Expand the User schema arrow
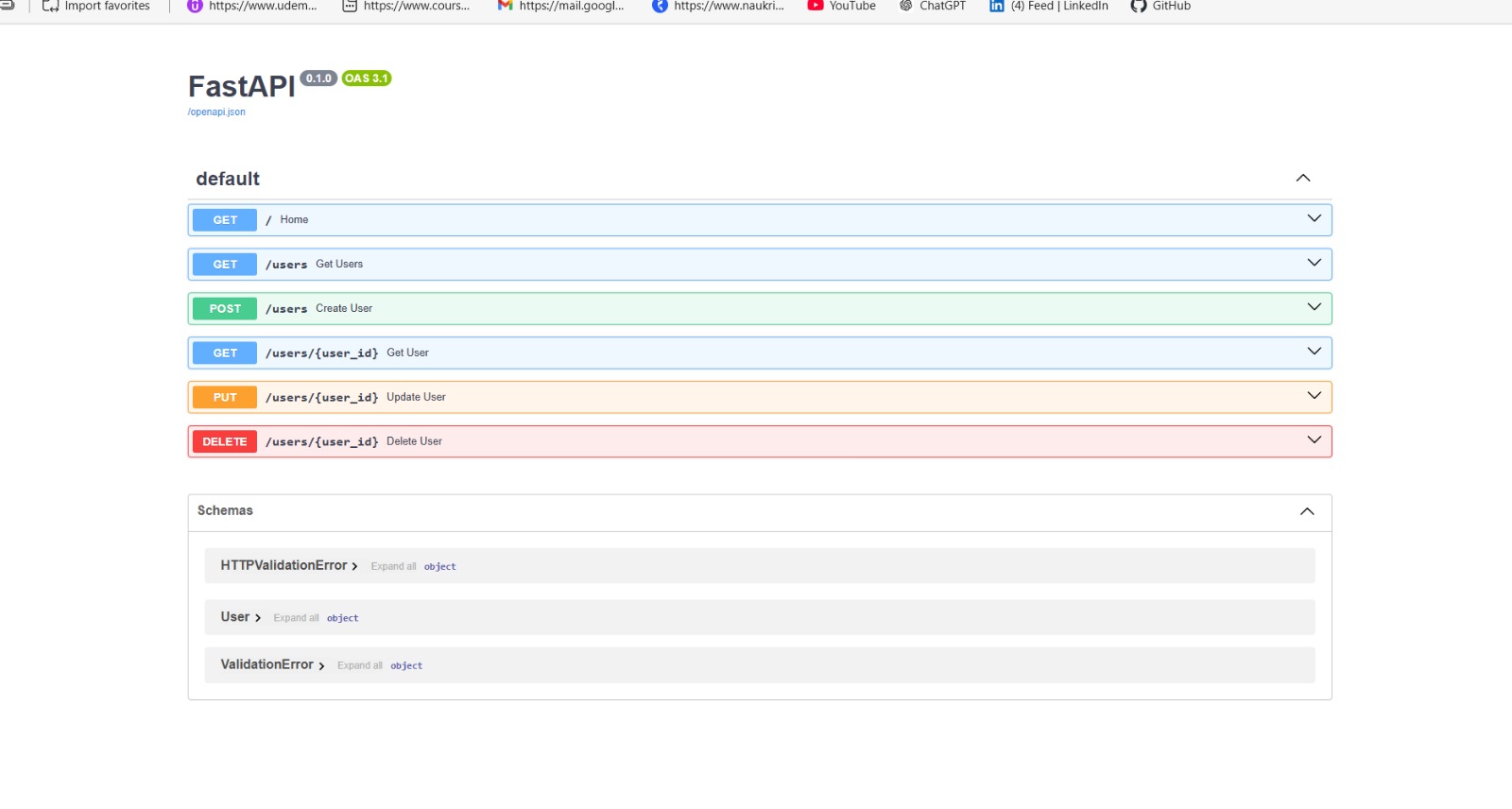 tap(257, 618)
